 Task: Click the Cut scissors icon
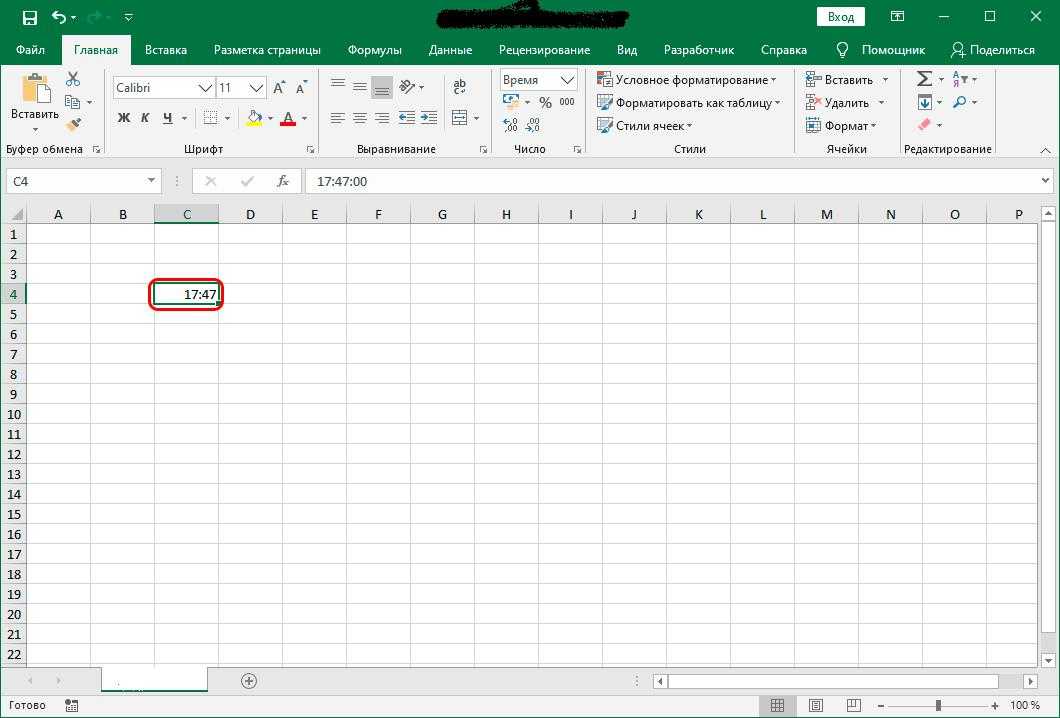[x=73, y=80]
